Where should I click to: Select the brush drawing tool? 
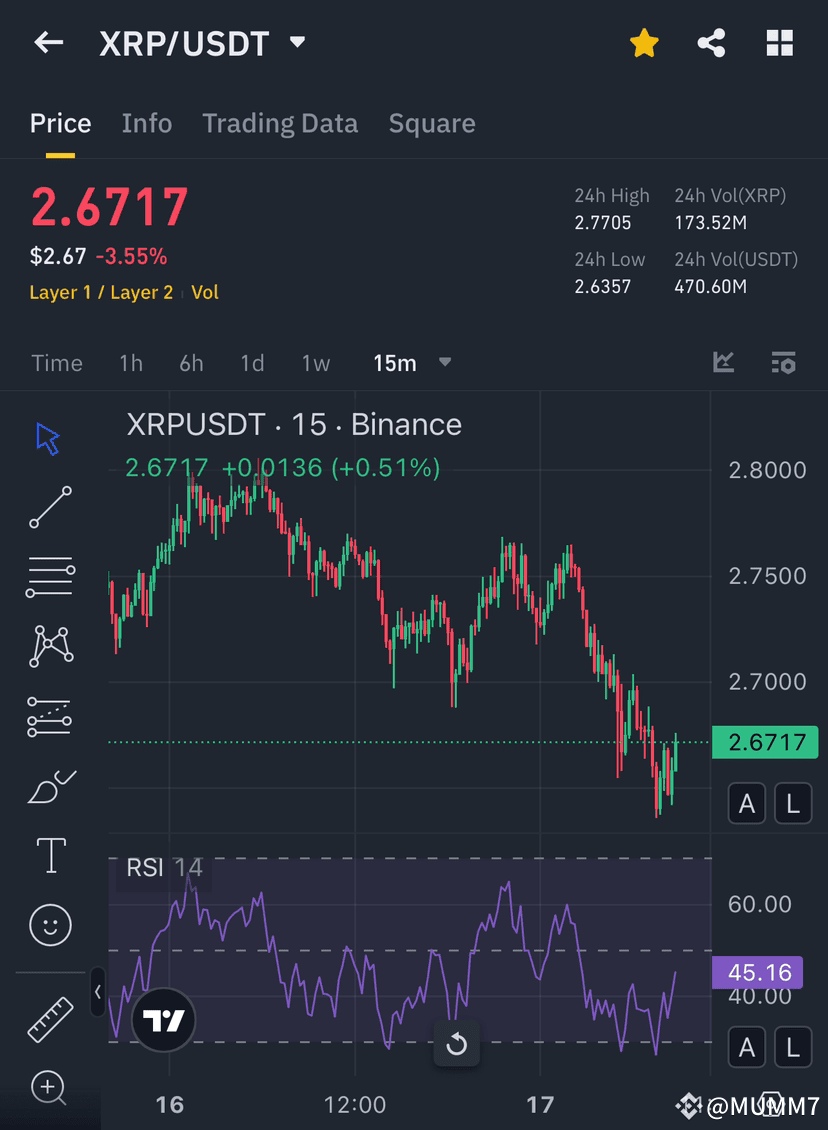pyautogui.click(x=51, y=786)
